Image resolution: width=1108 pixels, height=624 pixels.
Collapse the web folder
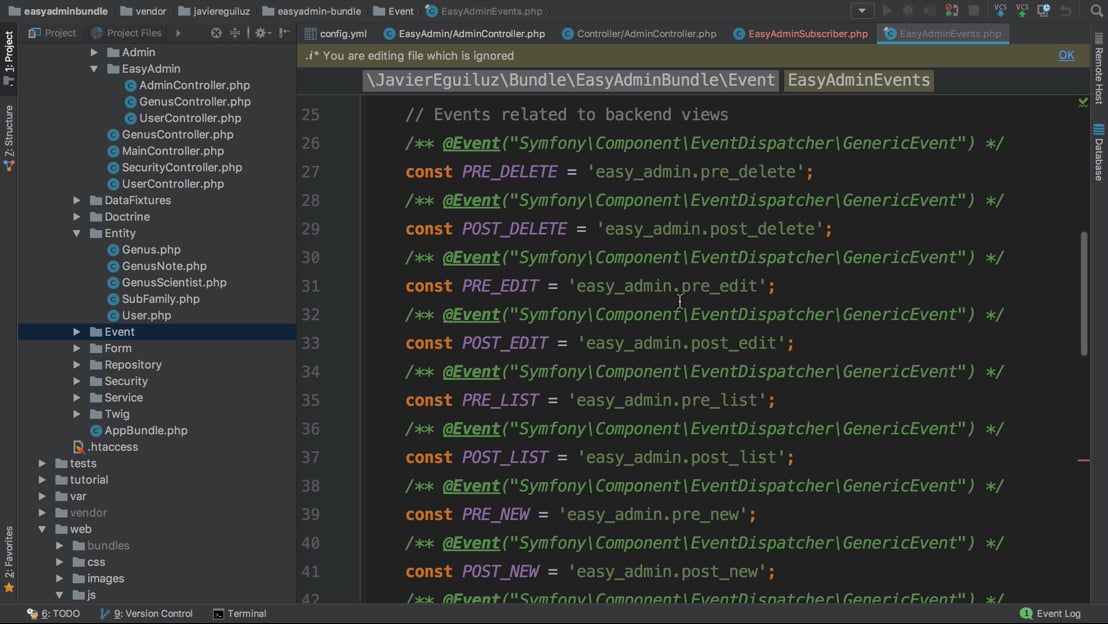click(x=42, y=529)
